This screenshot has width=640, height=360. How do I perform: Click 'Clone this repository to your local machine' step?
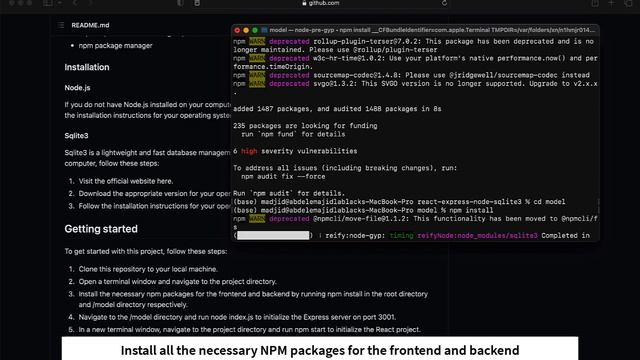(148, 269)
